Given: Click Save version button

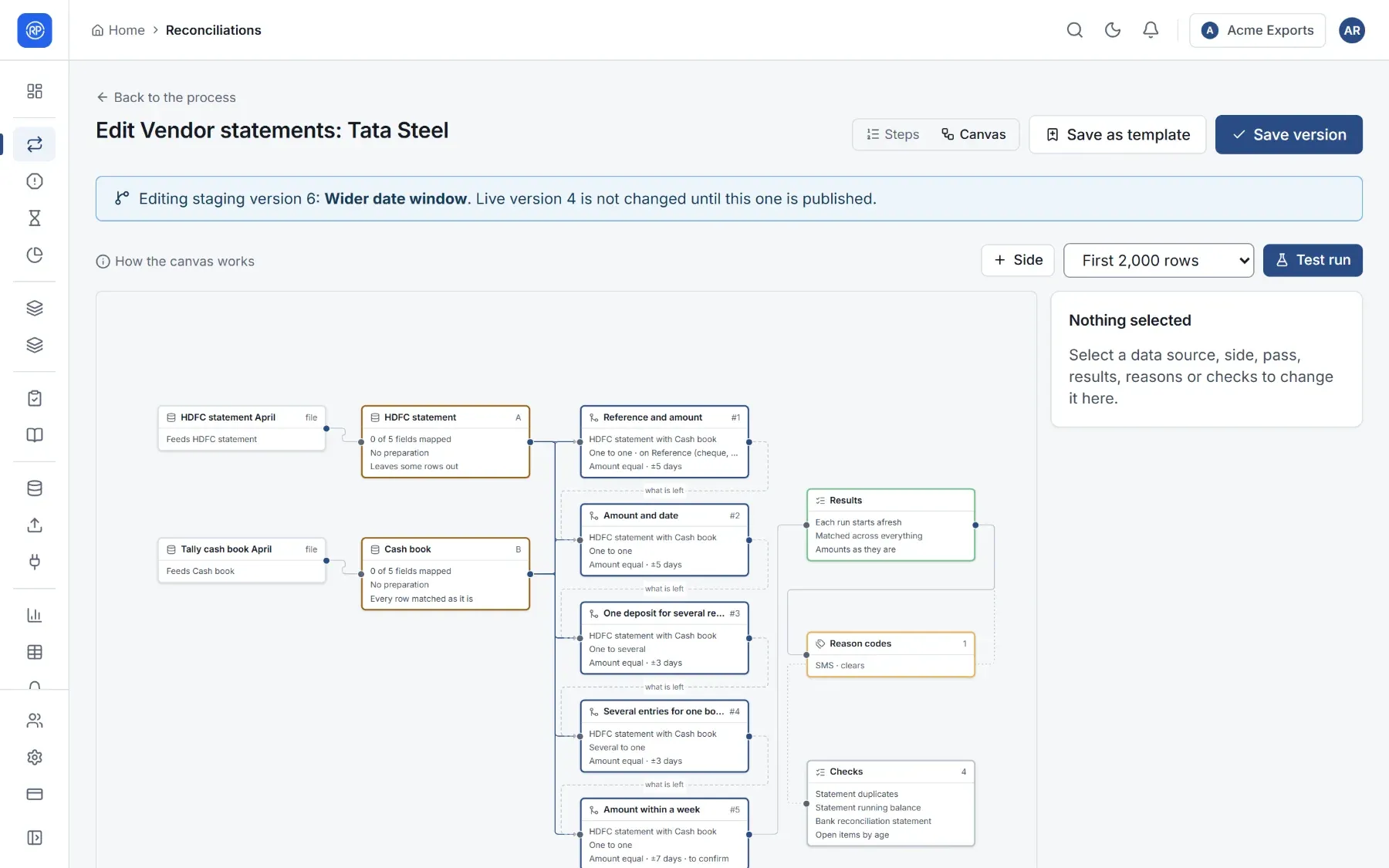Looking at the screenshot, I should (x=1289, y=135).
